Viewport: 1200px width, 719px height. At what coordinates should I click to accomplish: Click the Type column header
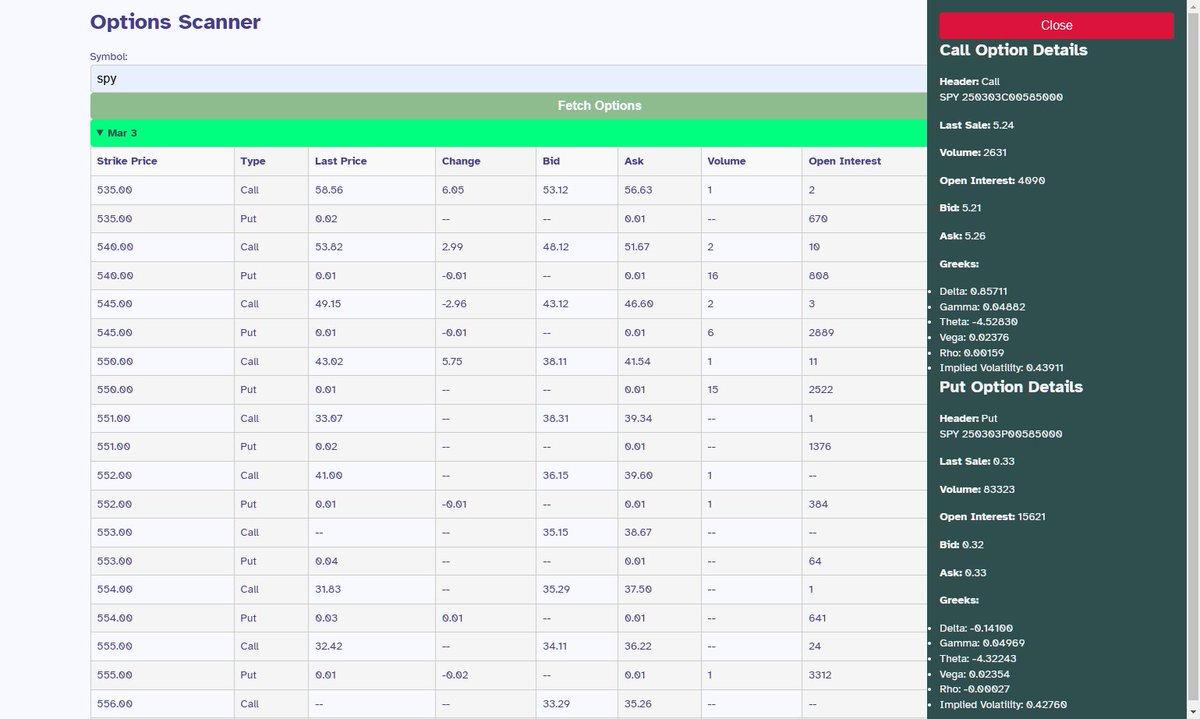pyautogui.click(x=253, y=161)
